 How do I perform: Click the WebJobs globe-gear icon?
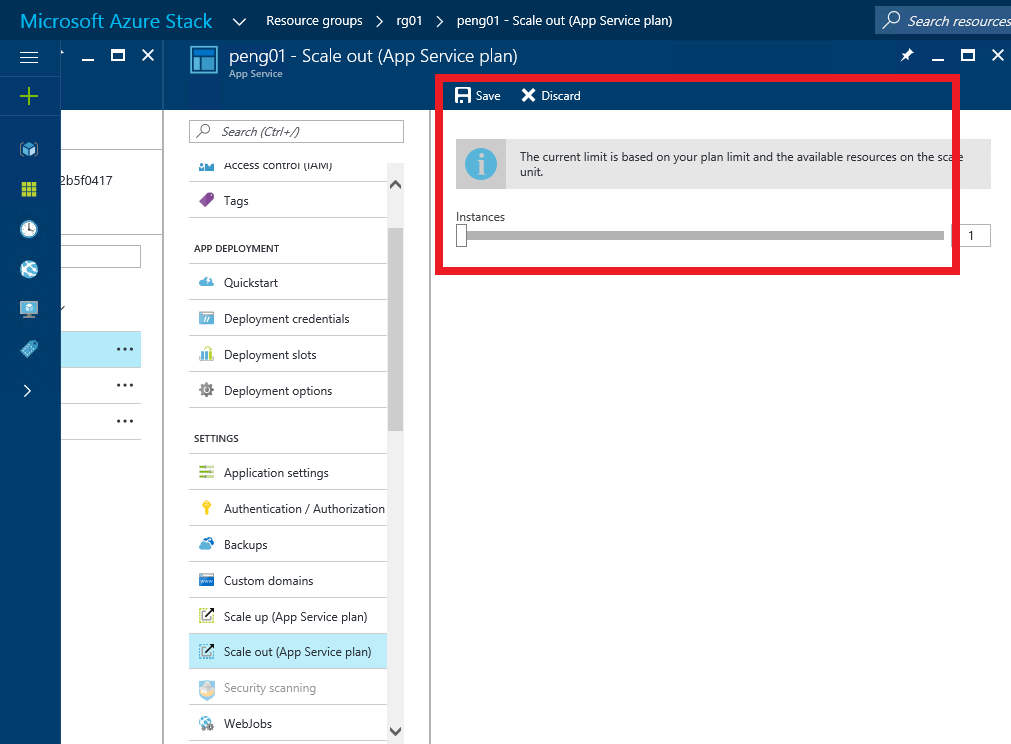point(206,723)
